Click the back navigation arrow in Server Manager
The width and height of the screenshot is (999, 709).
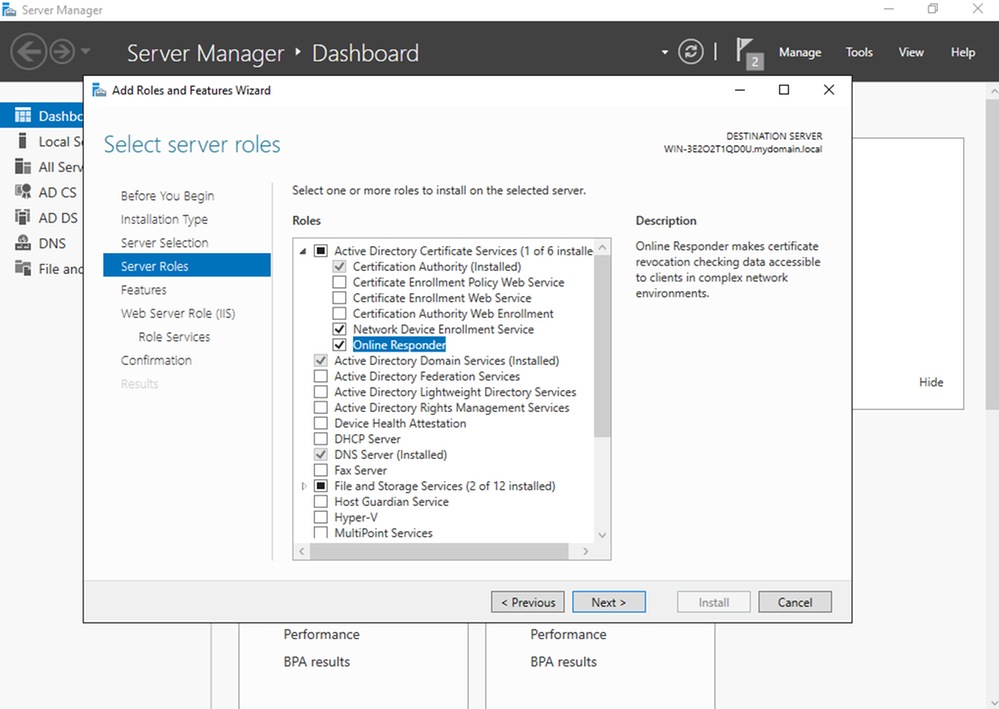click(29, 52)
